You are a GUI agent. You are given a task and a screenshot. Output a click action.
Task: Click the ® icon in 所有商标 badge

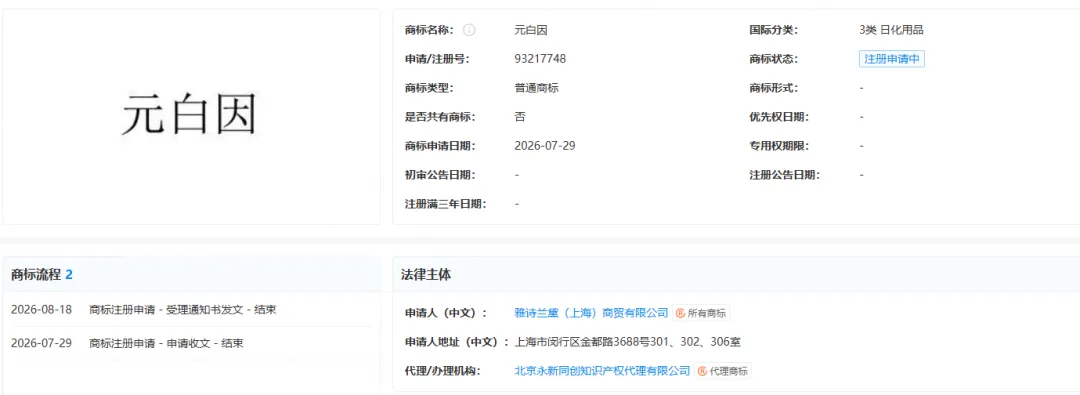tap(681, 313)
